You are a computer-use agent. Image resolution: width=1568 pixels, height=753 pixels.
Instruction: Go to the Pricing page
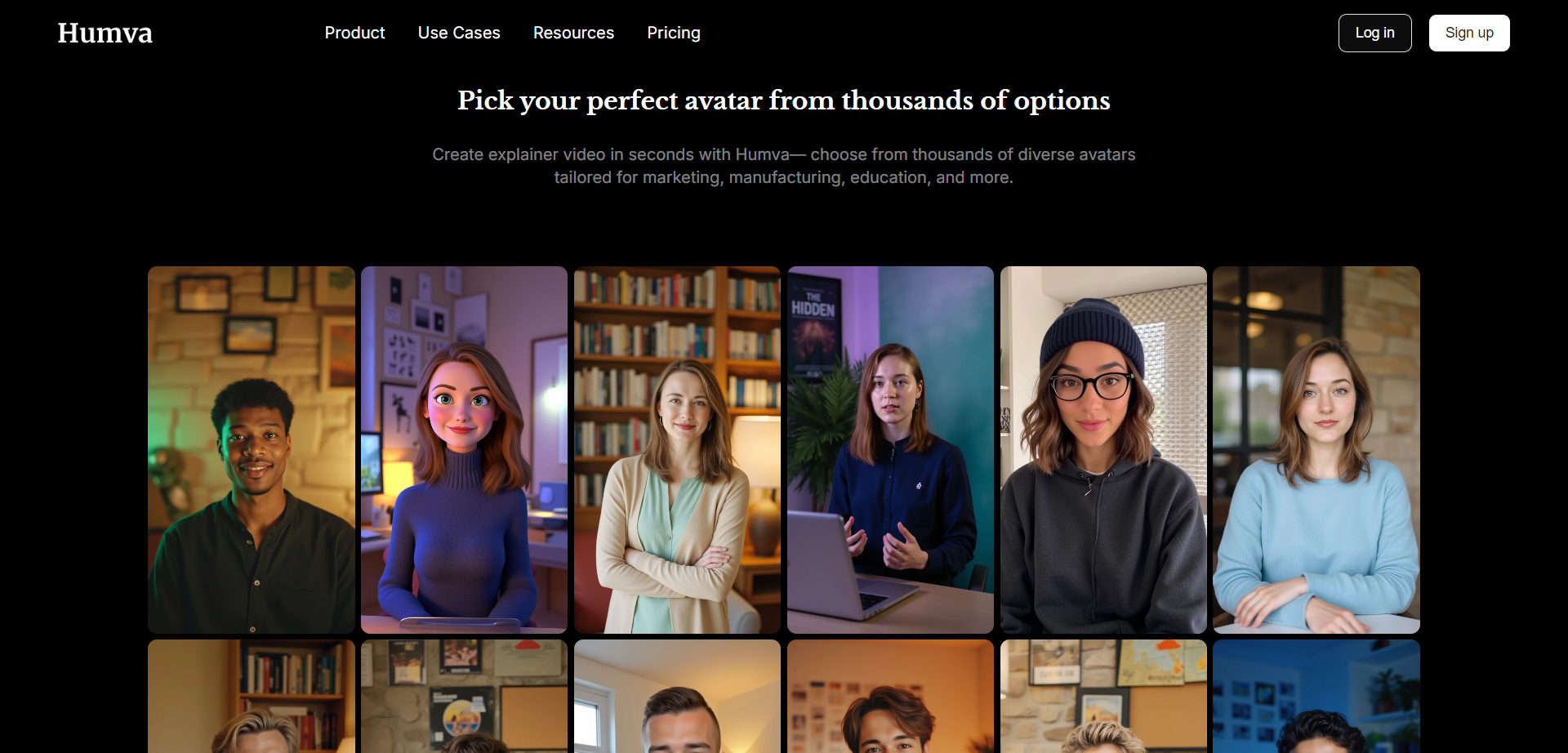pos(674,33)
